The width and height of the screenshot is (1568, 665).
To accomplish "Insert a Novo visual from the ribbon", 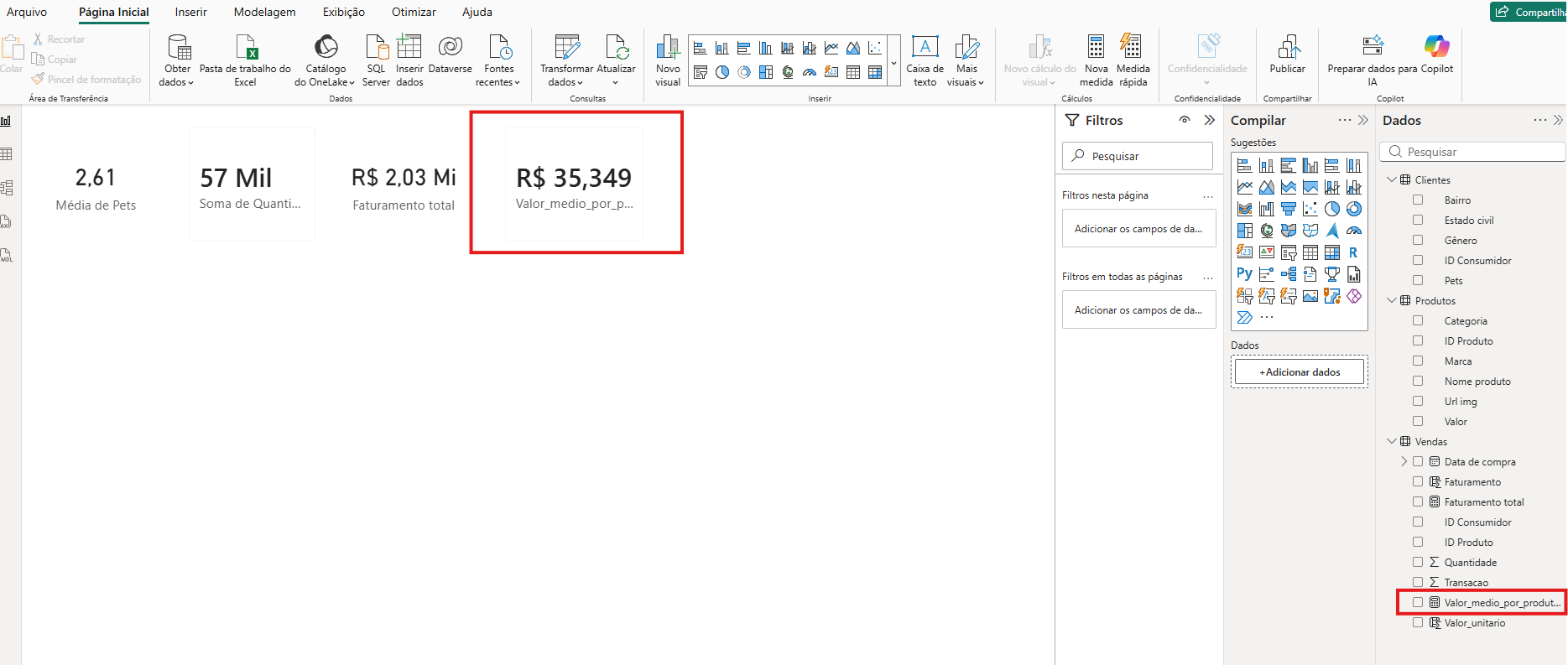I will pos(668,60).
